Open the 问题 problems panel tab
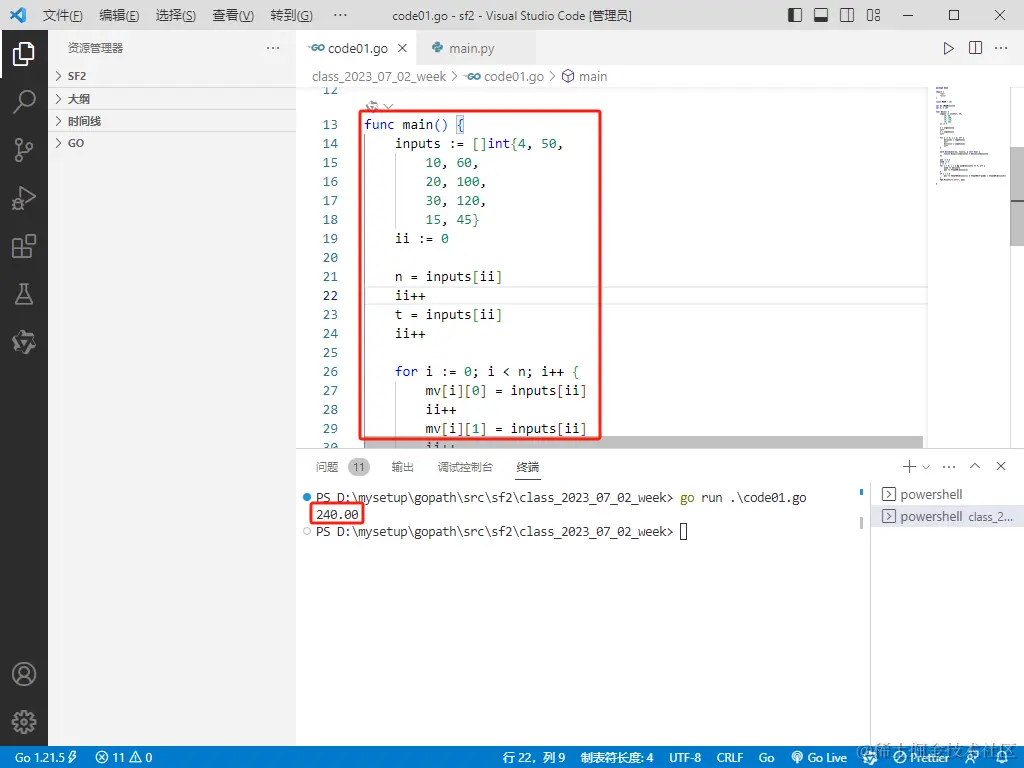The width and height of the screenshot is (1024, 768). click(327, 467)
